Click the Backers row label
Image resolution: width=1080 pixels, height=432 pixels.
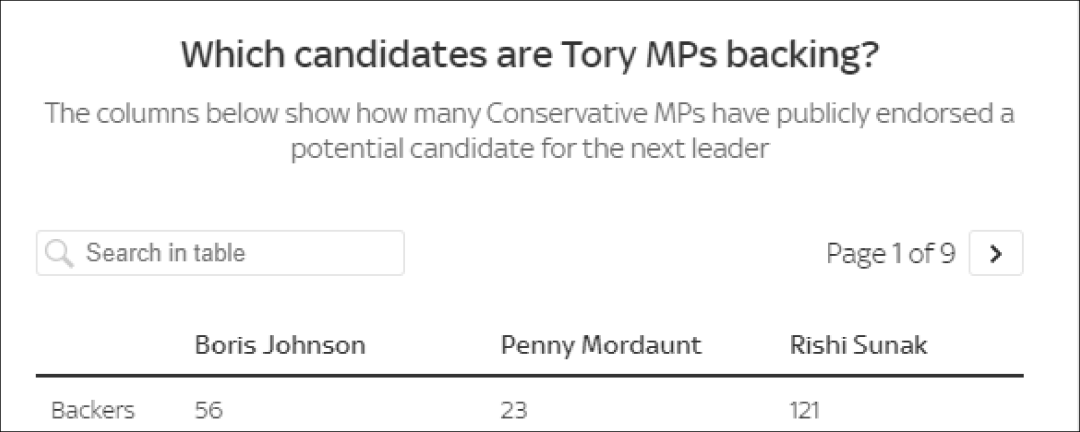click(93, 411)
